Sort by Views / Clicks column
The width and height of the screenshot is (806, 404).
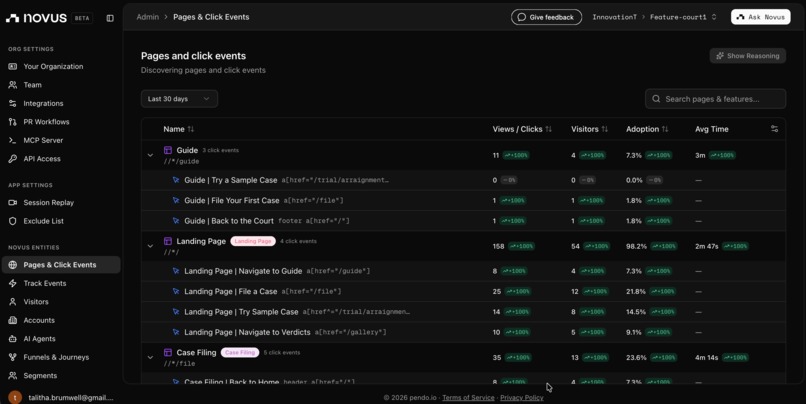click(522, 129)
